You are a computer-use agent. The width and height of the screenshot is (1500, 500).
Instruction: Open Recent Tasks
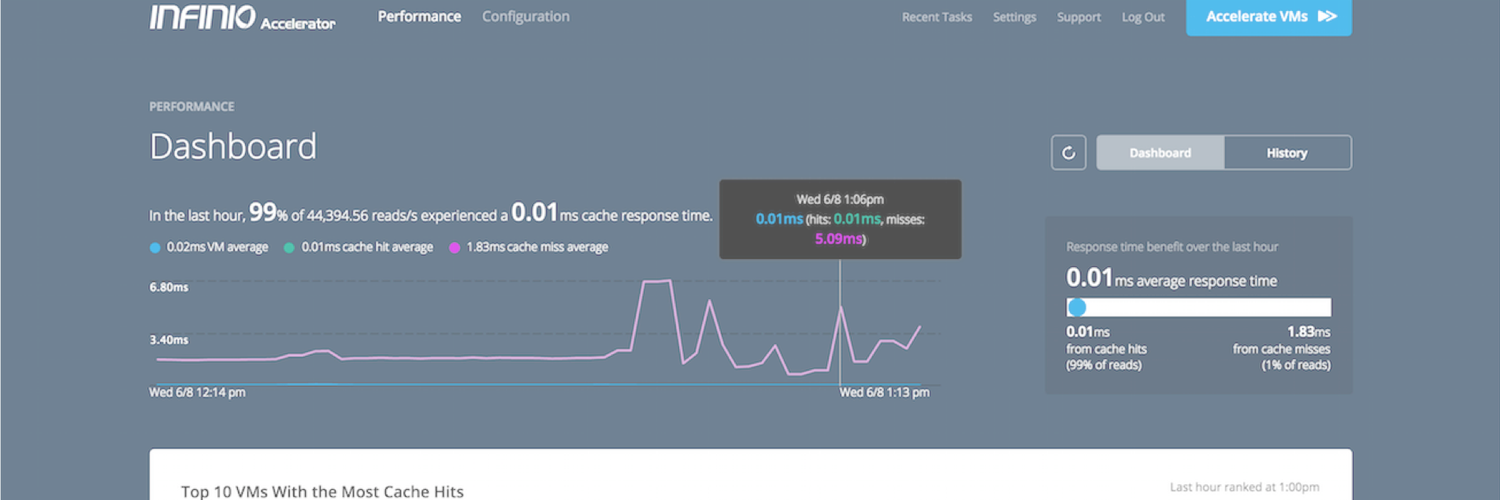pos(937,17)
